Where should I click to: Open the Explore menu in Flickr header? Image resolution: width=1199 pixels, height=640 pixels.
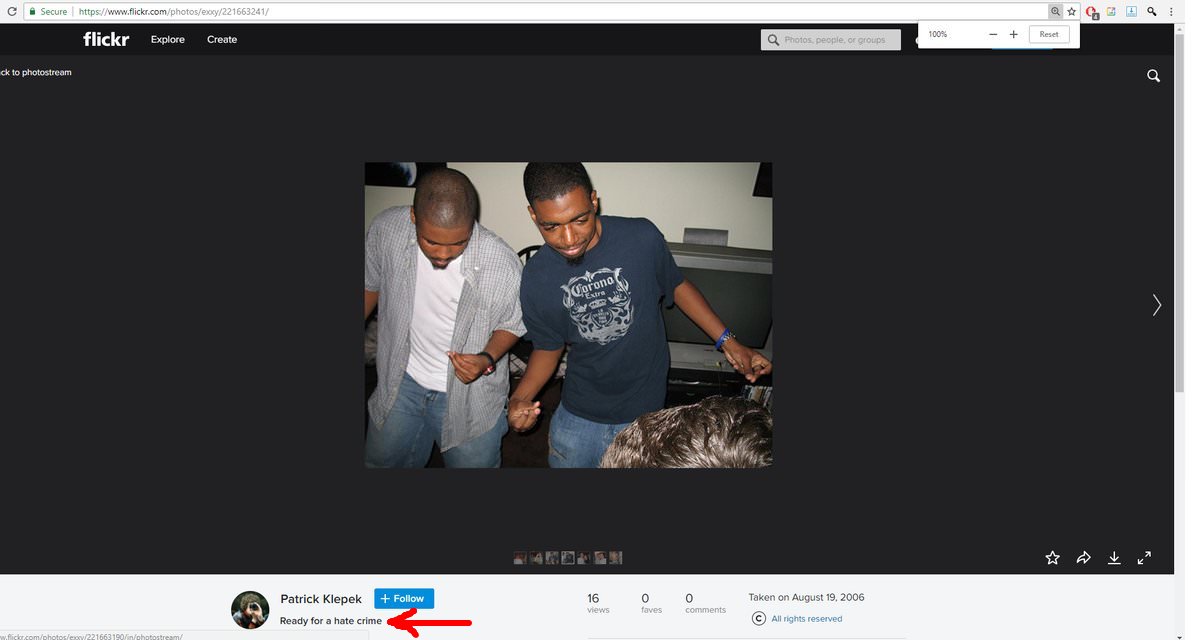coord(168,40)
